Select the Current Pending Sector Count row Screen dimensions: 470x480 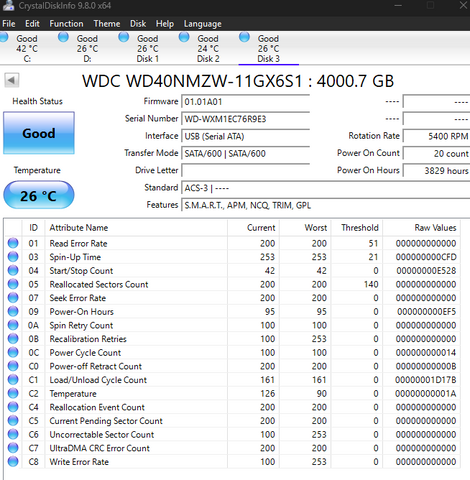[232, 421]
